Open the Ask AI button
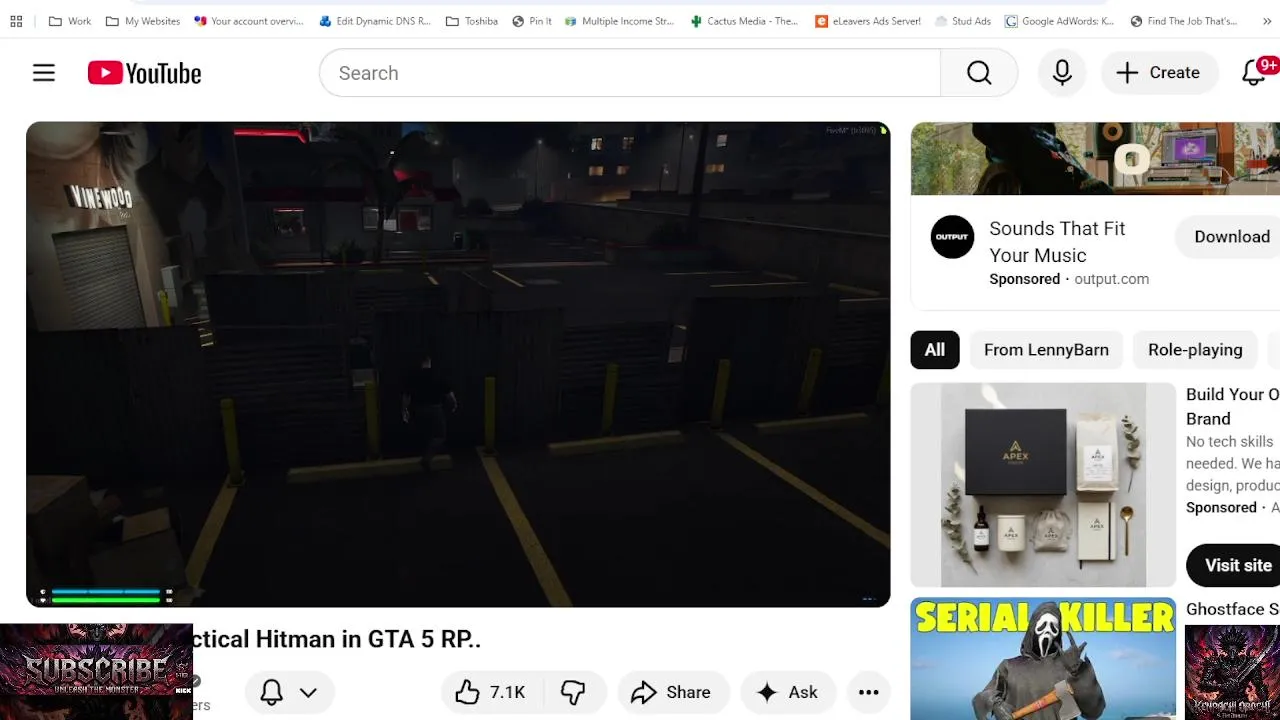Screen dimensions: 1280x720 click(787, 692)
